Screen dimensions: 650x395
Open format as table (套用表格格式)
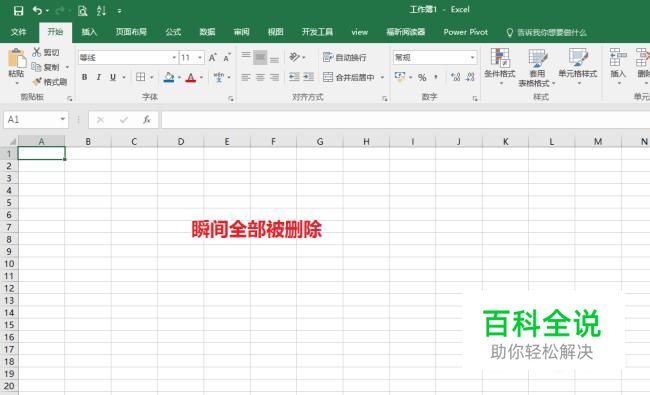[x=536, y=67]
